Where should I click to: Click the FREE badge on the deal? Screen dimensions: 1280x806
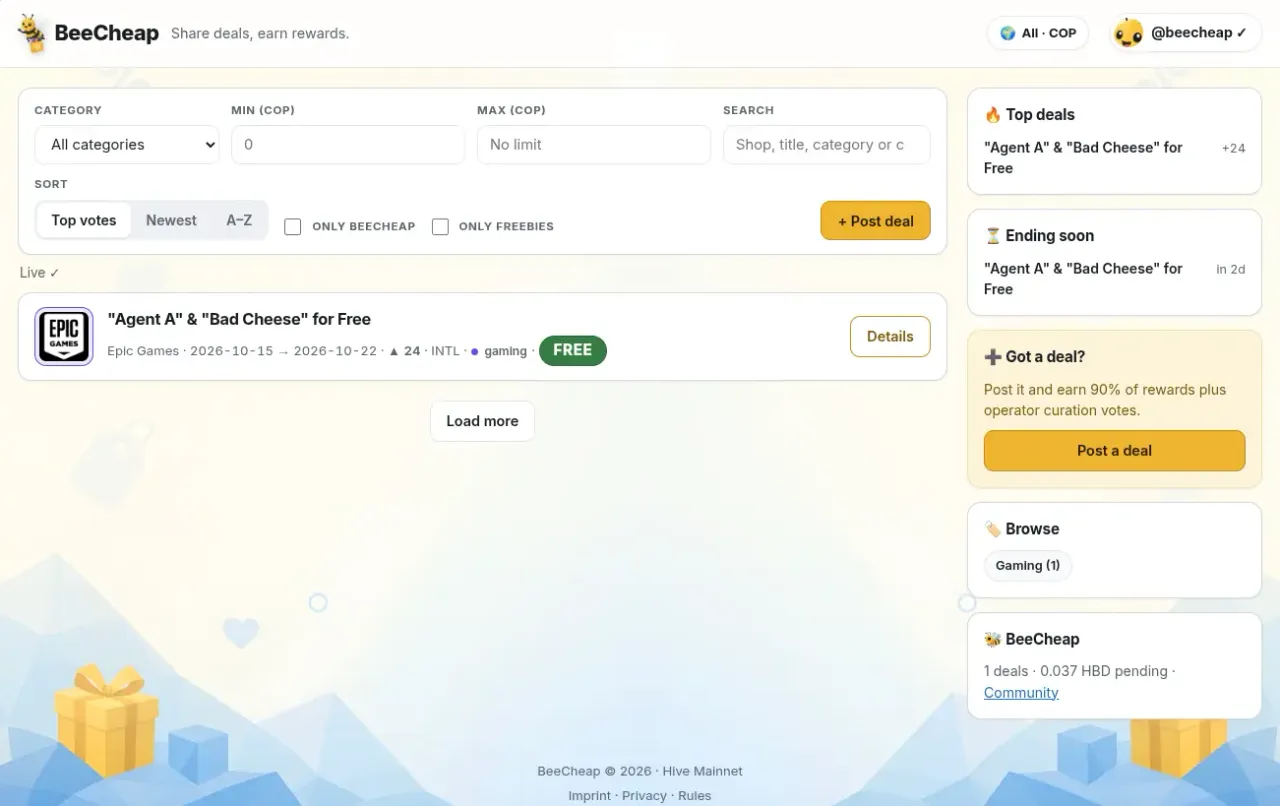point(573,351)
